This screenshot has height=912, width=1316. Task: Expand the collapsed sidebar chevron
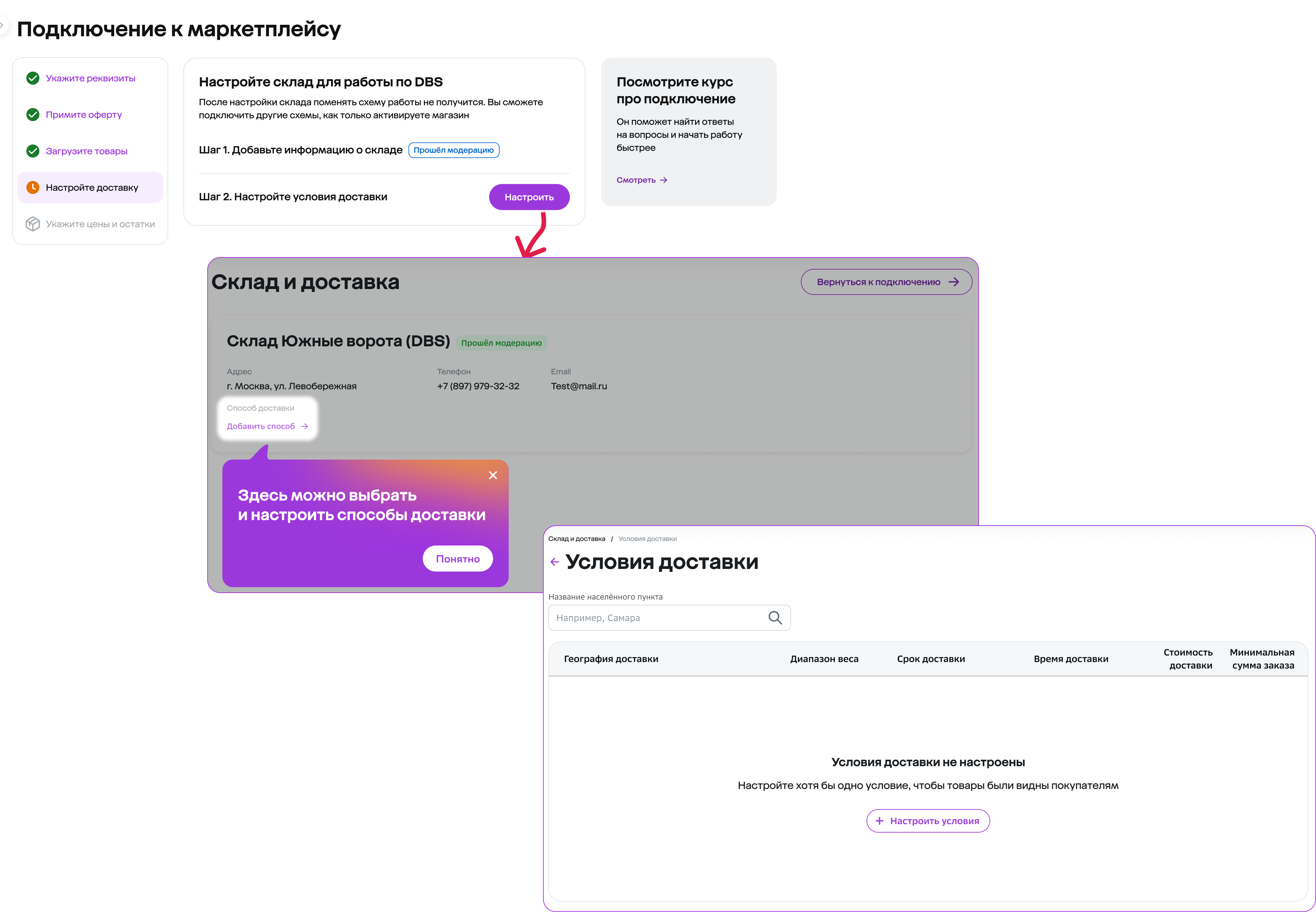pos(2,25)
